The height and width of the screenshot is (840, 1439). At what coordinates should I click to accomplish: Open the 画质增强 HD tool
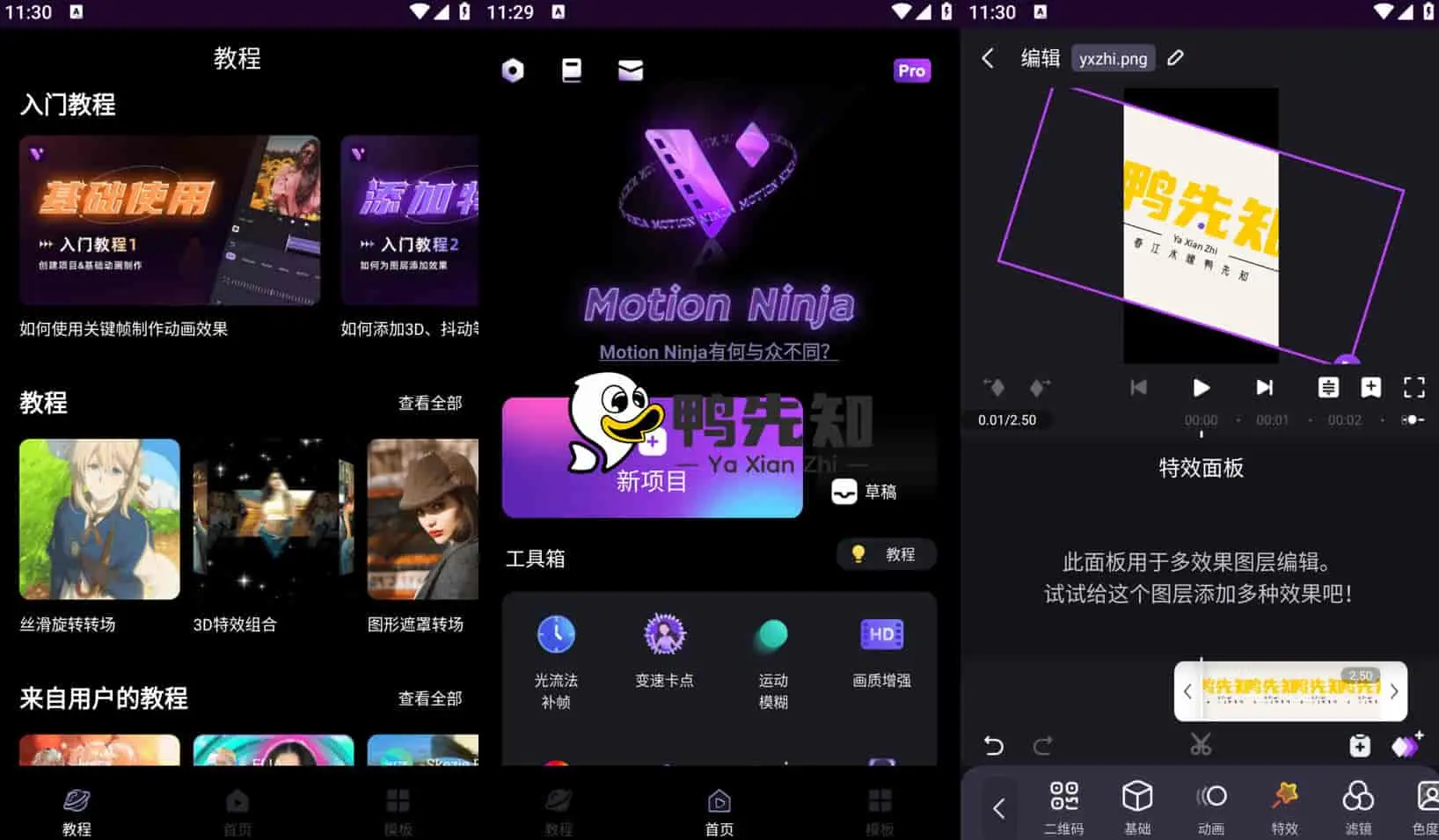(x=881, y=653)
